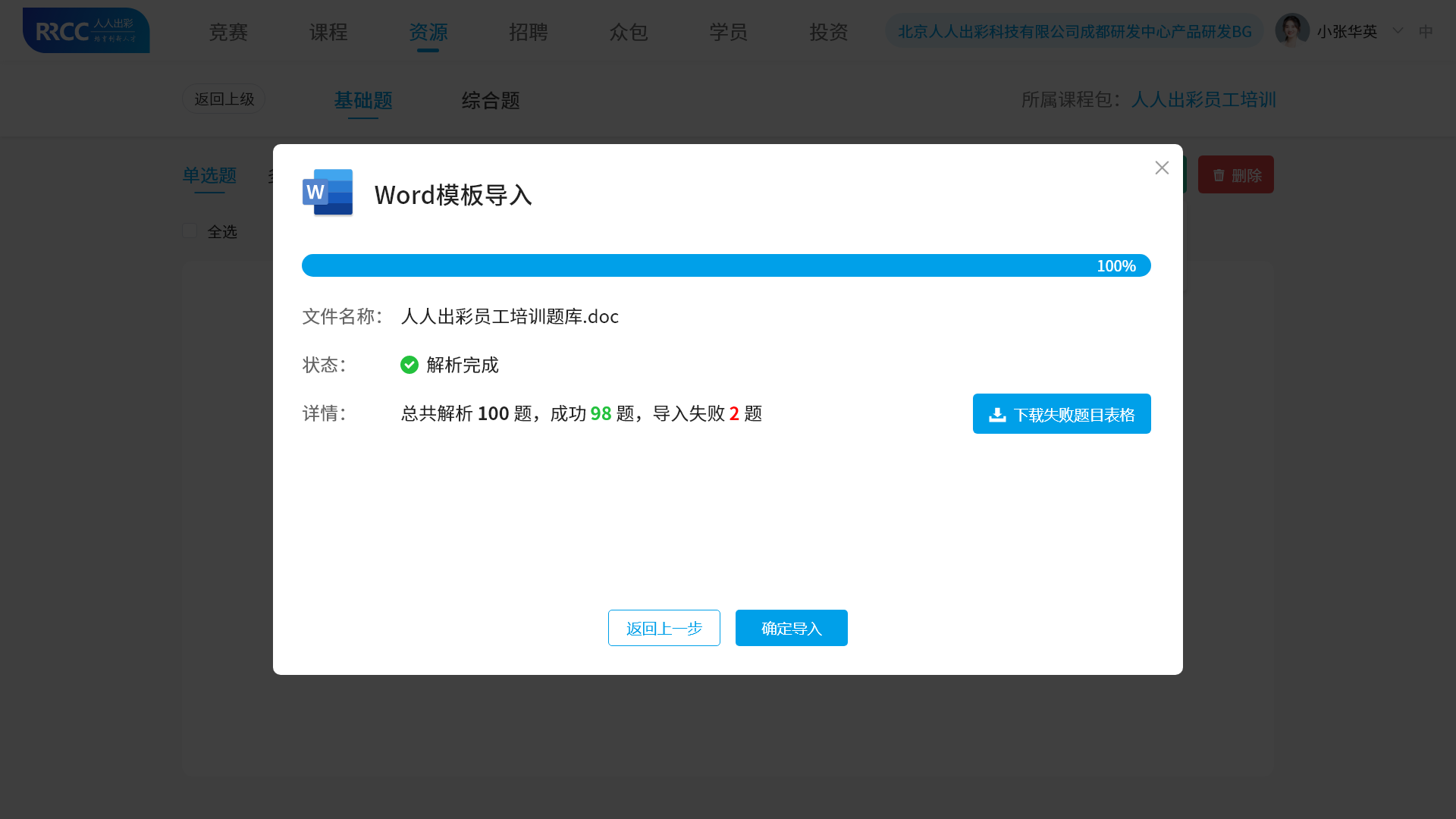Expand the user dropdown arrow beside 小张华英
Screen dimensions: 1456x819
pos(1398,30)
